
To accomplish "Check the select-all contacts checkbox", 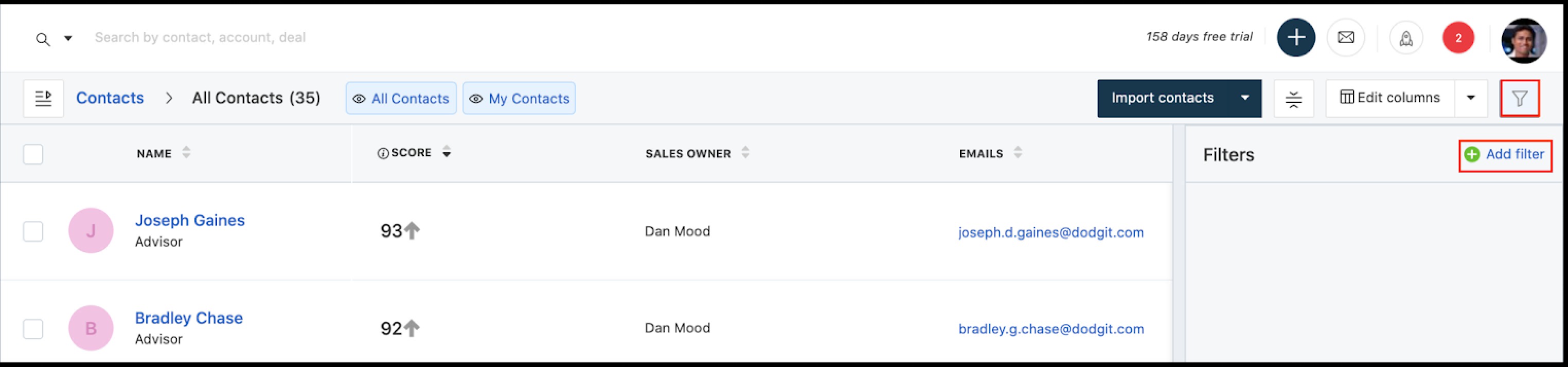I will 33,154.
